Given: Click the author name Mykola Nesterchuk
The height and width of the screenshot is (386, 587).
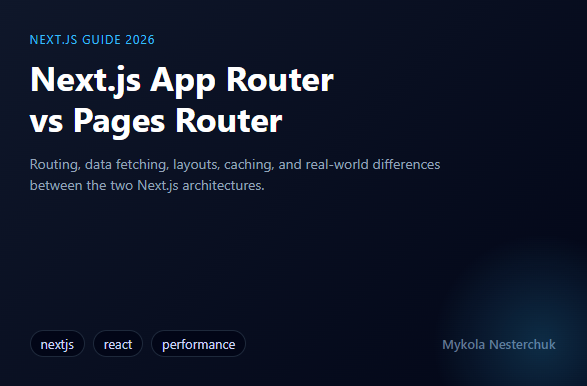Looking at the screenshot, I should tap(499, 344).
